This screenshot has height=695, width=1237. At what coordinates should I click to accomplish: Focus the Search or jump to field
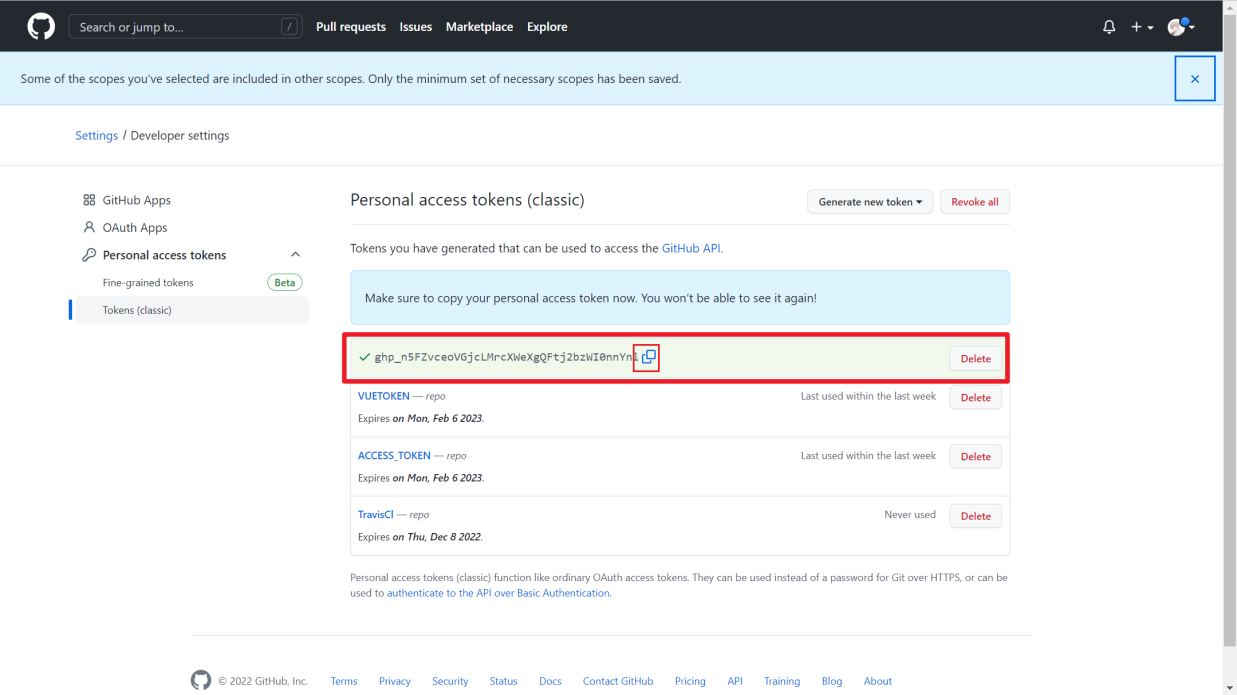point(185,27)
